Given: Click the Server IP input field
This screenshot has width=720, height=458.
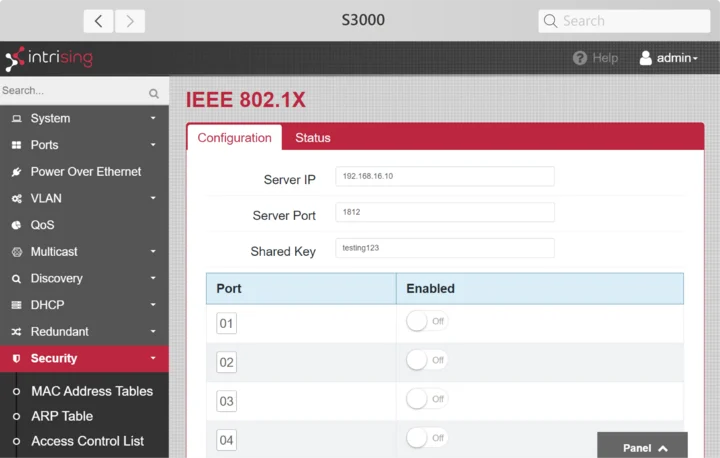Looking at the screenshot, I should click(x=445, y=176).
